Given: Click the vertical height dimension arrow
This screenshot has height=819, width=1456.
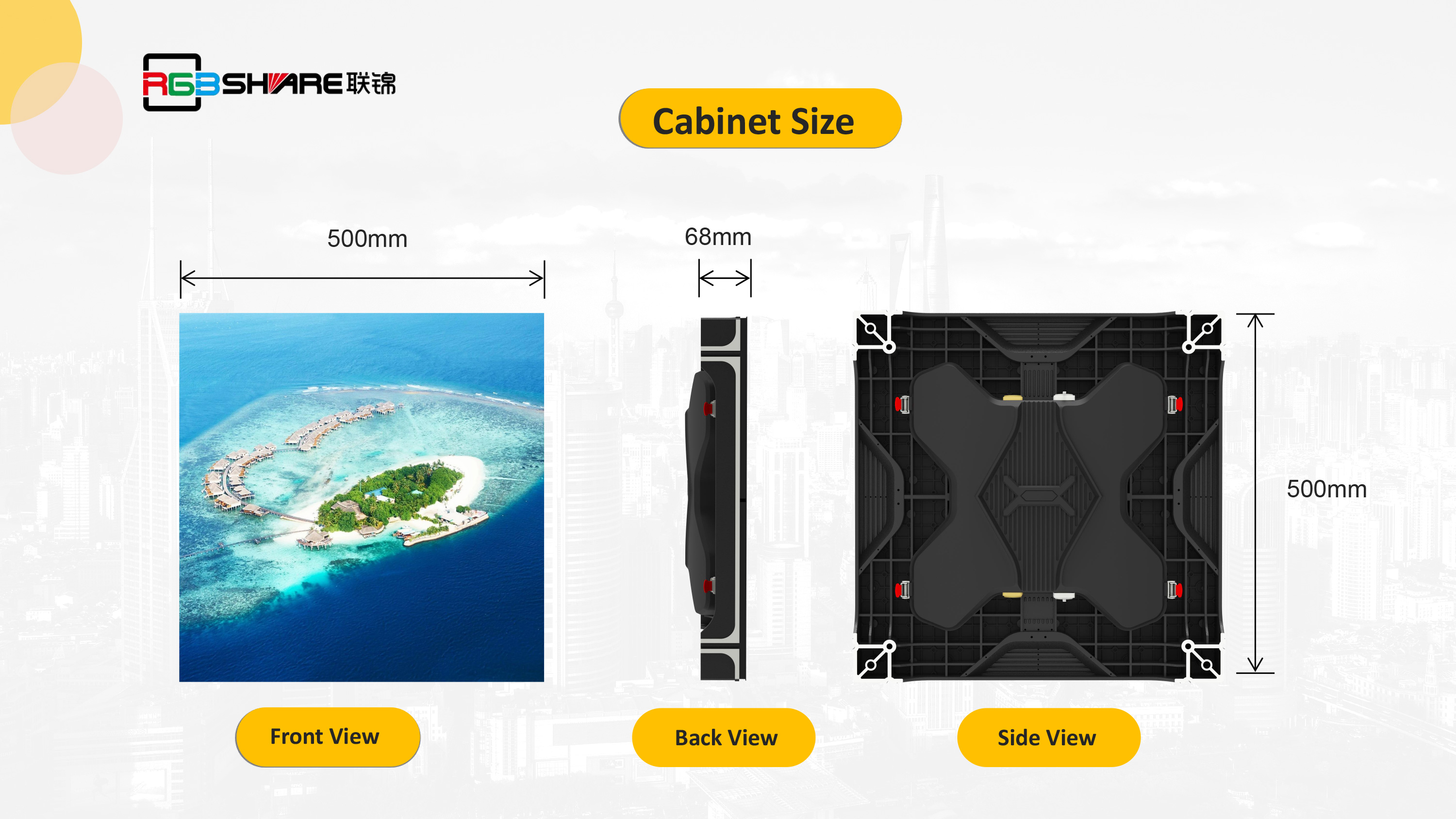Looking at the screenshot, I should point(1256,493).
